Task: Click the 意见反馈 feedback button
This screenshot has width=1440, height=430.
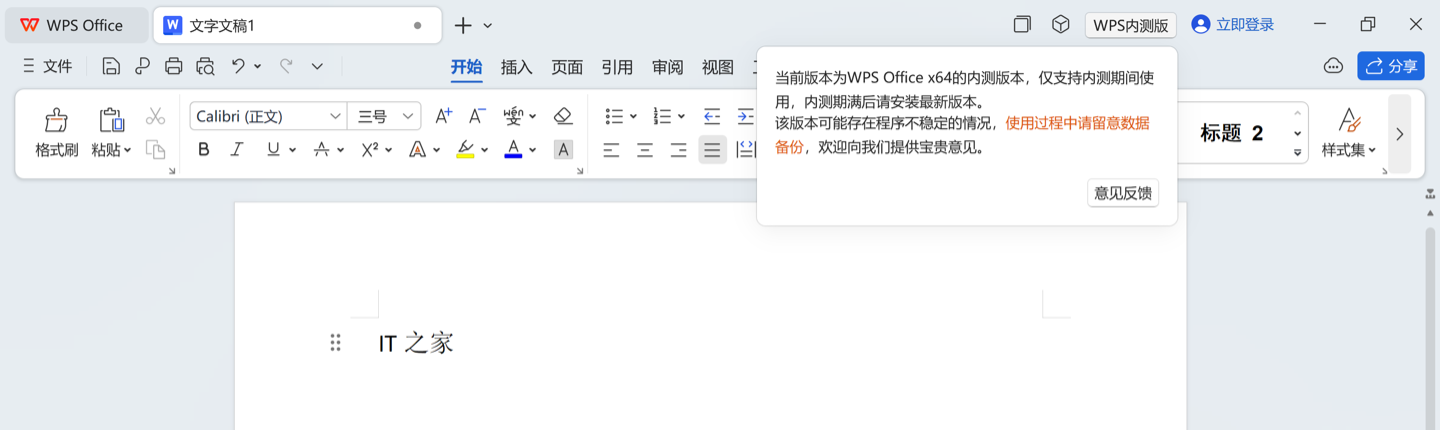Action: pyautogui.click(x=1123, y=193)
